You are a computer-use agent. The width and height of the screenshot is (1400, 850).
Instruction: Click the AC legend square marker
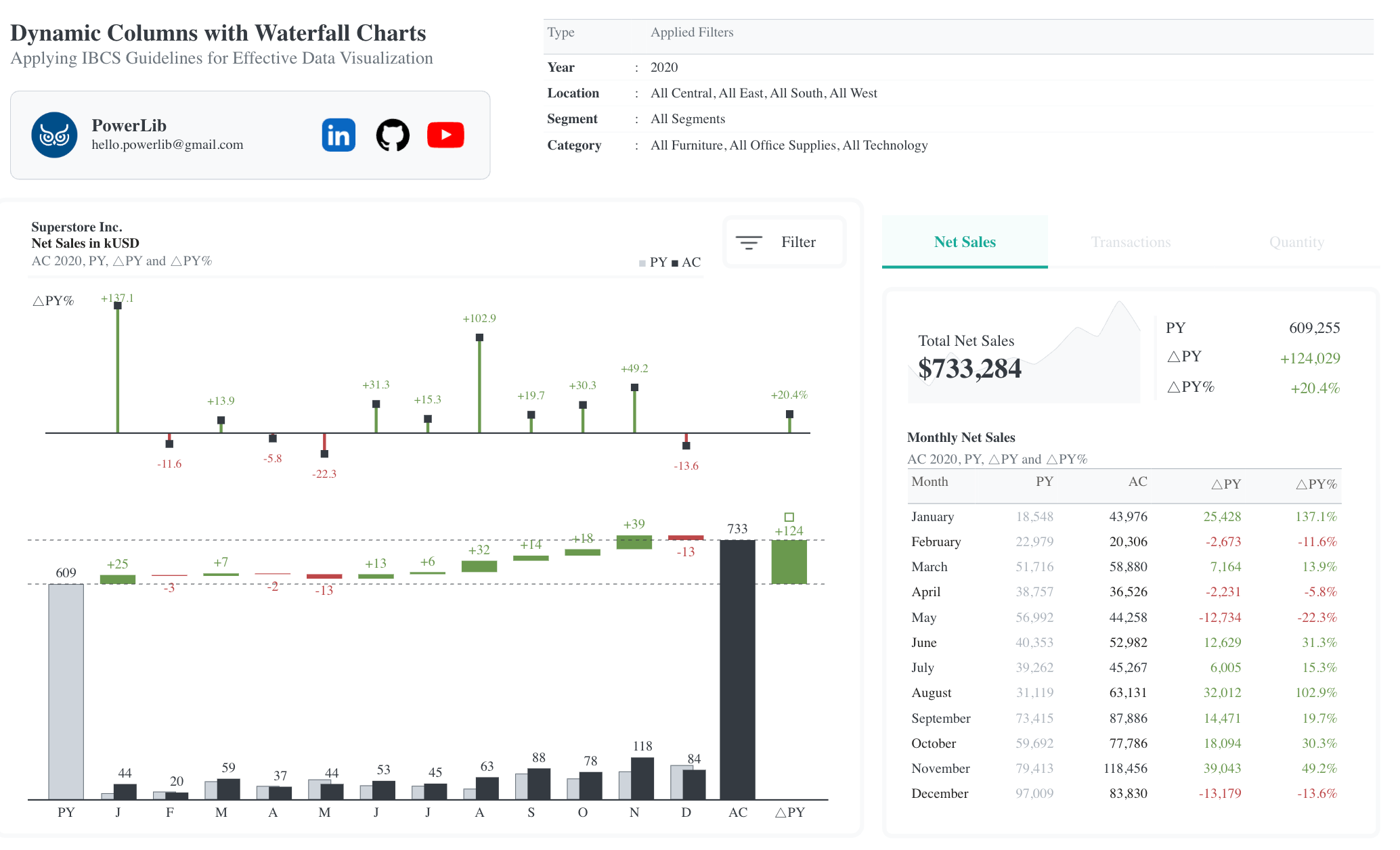point(674,263)
